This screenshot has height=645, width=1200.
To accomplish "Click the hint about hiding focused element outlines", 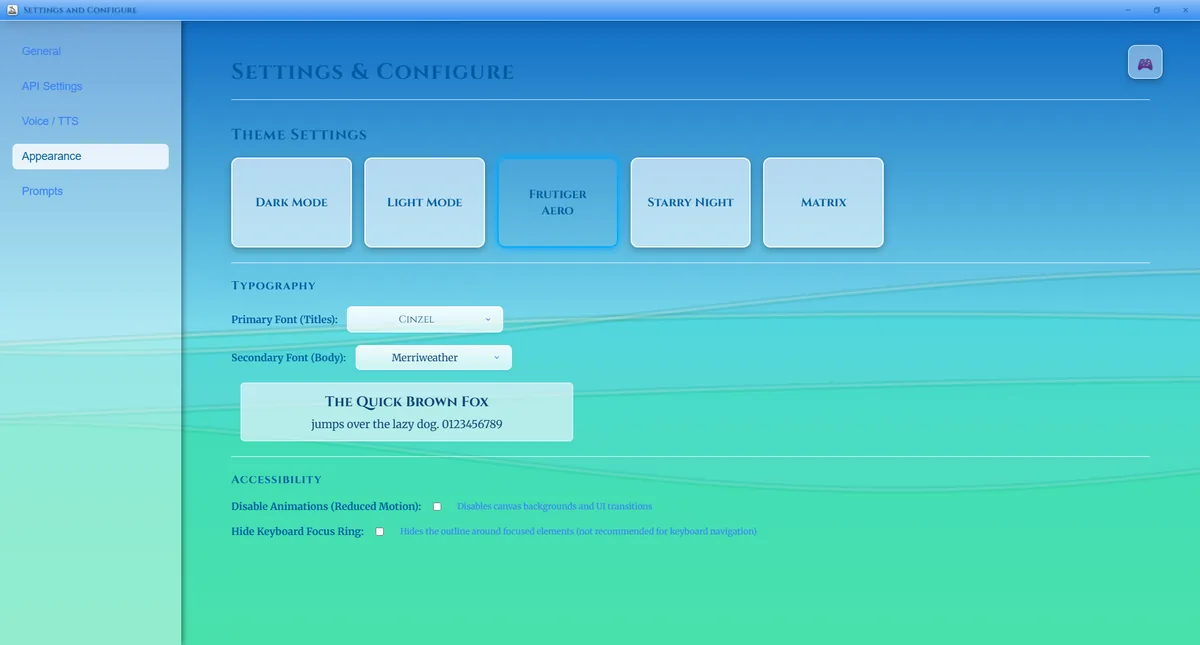I will coord(578,532).
